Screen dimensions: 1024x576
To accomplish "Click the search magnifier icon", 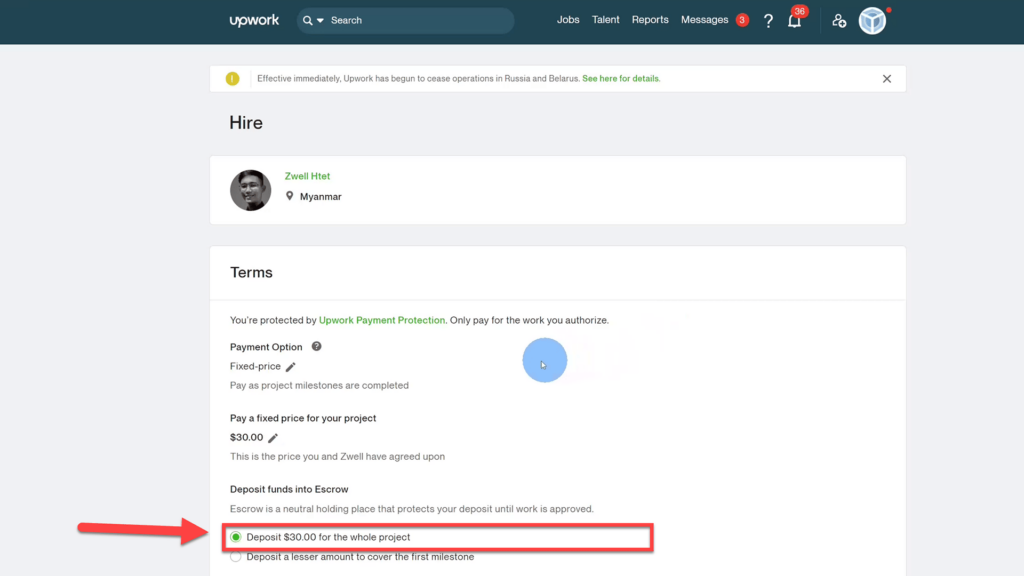I will point(308,20).
